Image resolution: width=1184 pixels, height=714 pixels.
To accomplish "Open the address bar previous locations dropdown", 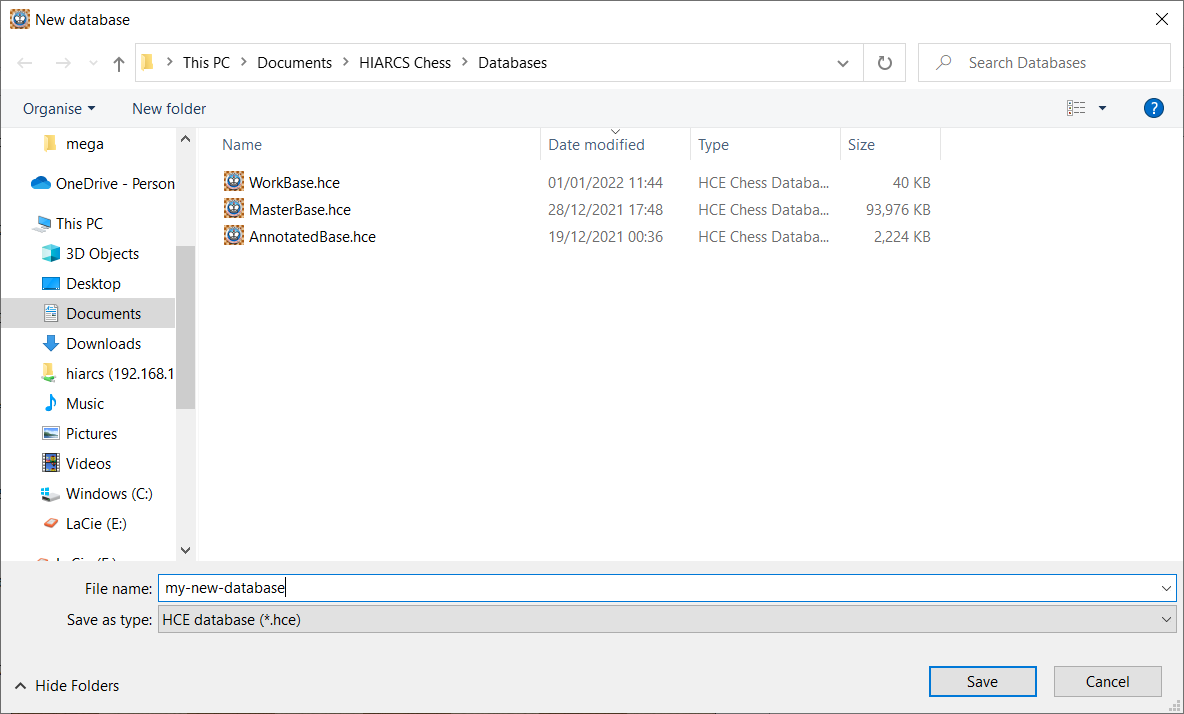I will click(x=842, y=63).
